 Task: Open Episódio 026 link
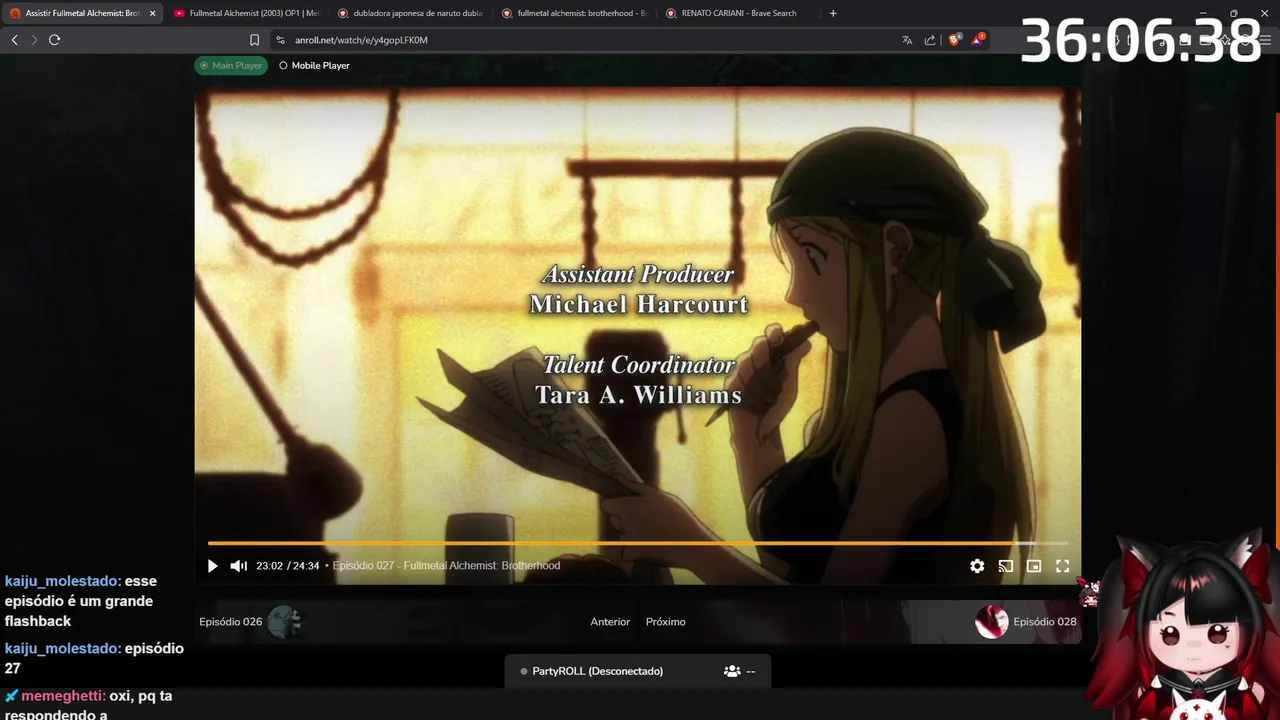pos(231,622)
